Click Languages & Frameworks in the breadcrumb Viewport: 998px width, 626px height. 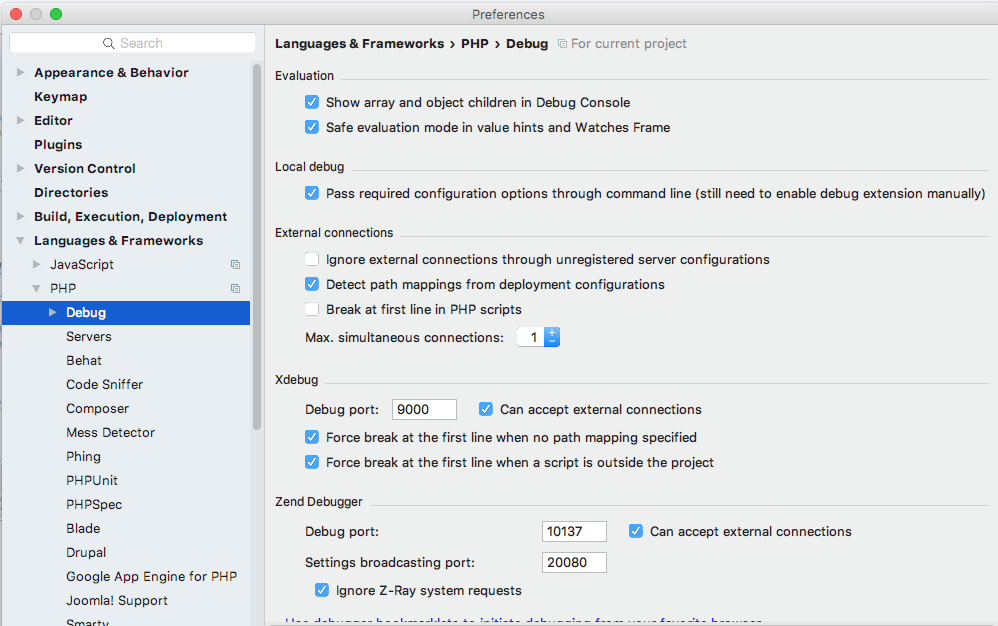pyautogui.click(x=360, y=44)
